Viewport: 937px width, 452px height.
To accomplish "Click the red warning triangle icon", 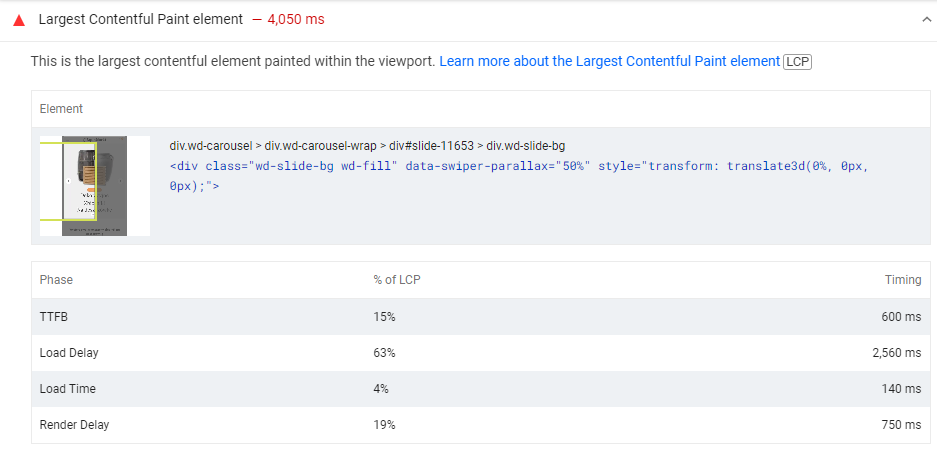I will (x=19, y=20).
